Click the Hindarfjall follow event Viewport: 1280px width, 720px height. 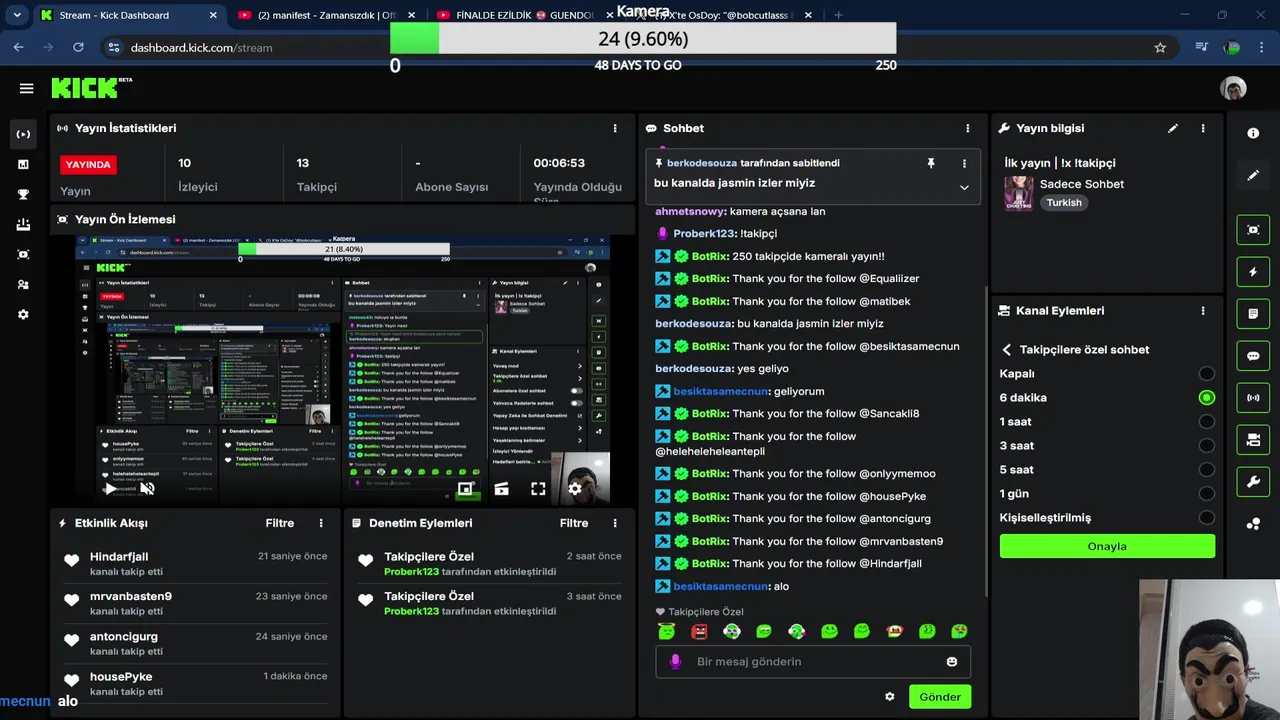point(193,563)
